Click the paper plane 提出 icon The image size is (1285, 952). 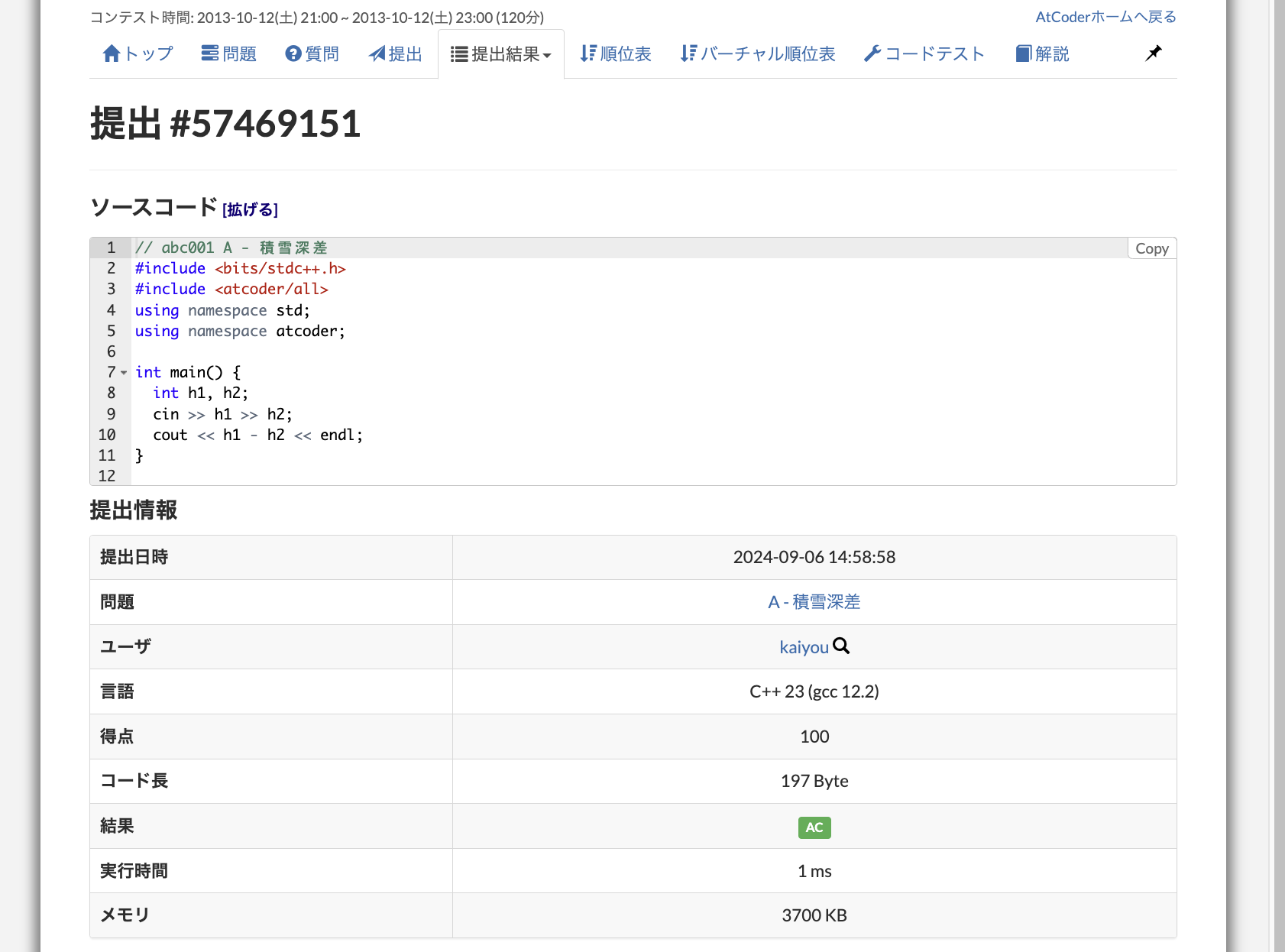point(375,53)
